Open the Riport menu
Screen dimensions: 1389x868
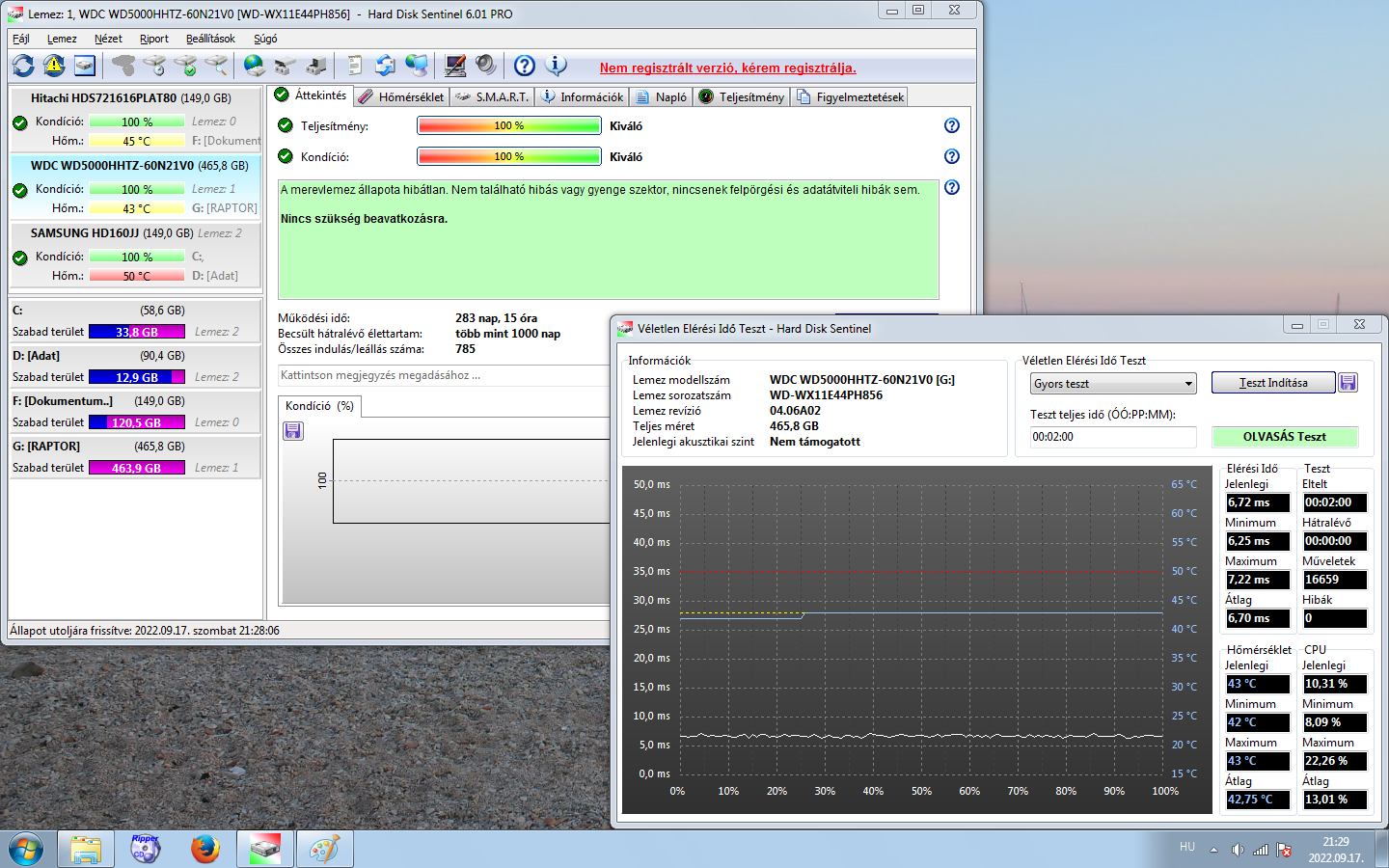pyautogui.click(x=154, y=39)
